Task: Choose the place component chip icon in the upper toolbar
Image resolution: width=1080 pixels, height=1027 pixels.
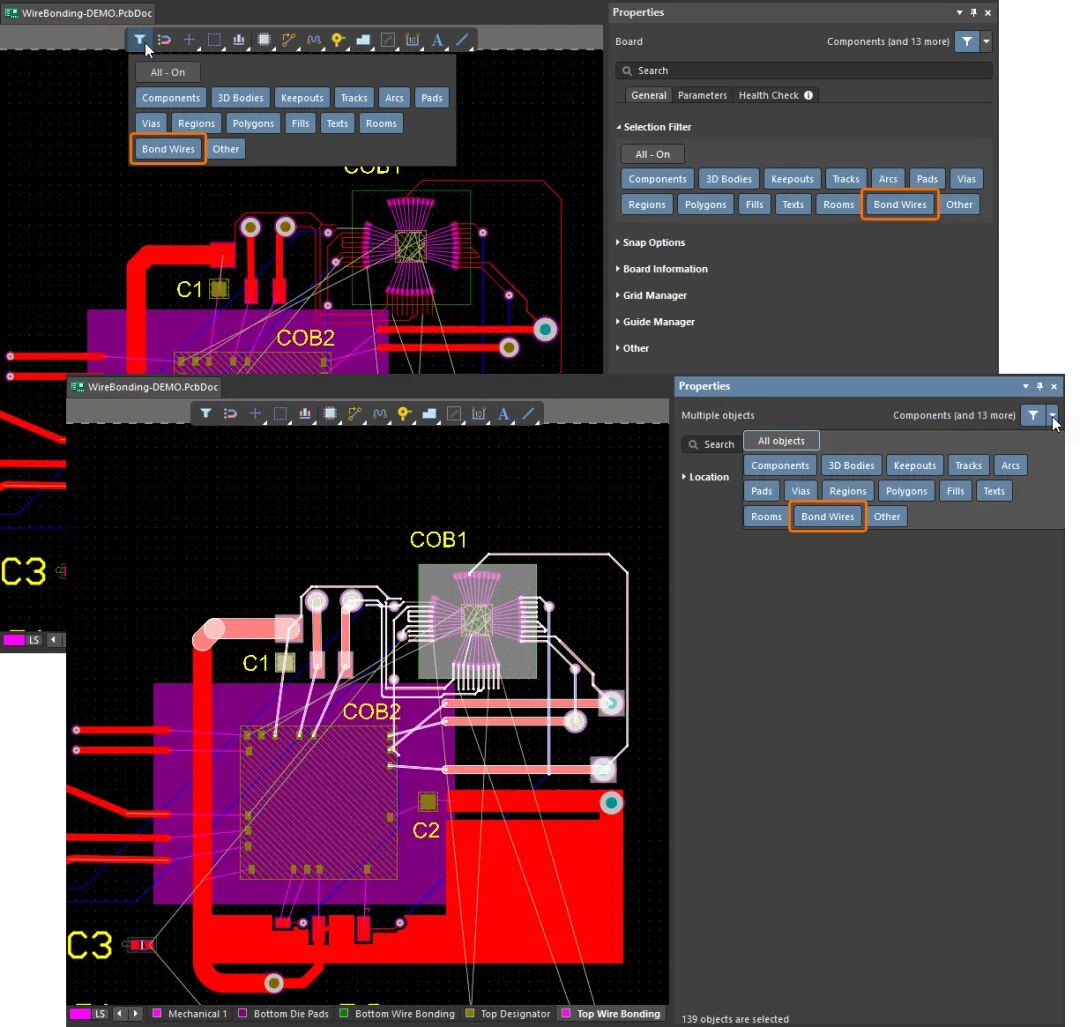Action: click(264, 39)
